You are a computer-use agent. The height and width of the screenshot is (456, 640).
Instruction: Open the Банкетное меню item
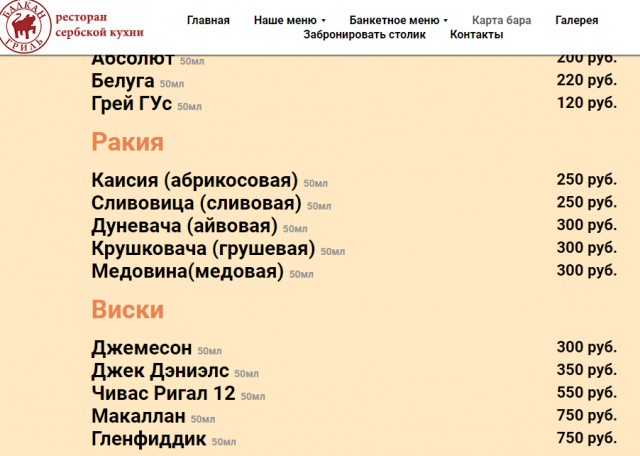tap(394, 20)
